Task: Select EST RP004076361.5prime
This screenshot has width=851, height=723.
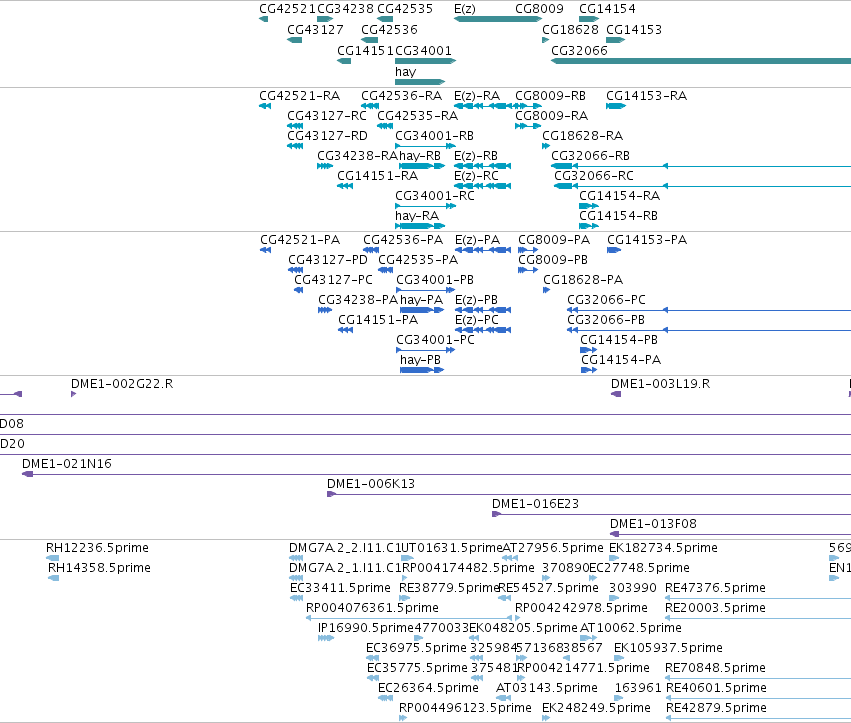Action: (372, 608)
